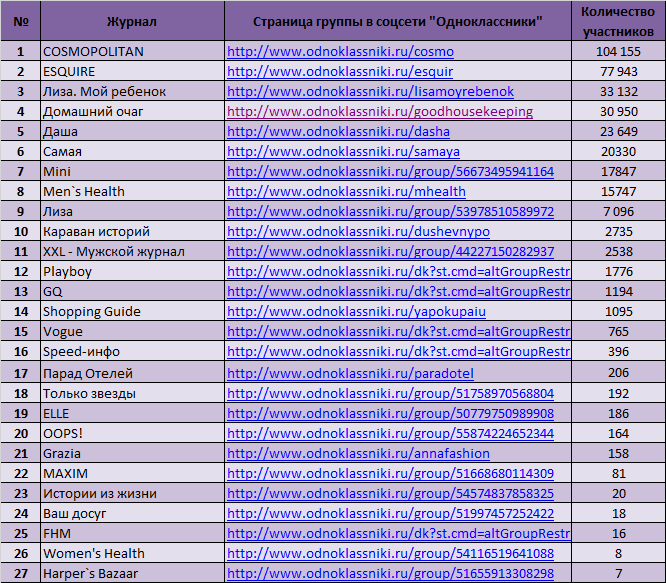This screenshot has height=583, width=666.
Task: Open group/51668680114309 link for MAXIM
Action: (390, 473)
